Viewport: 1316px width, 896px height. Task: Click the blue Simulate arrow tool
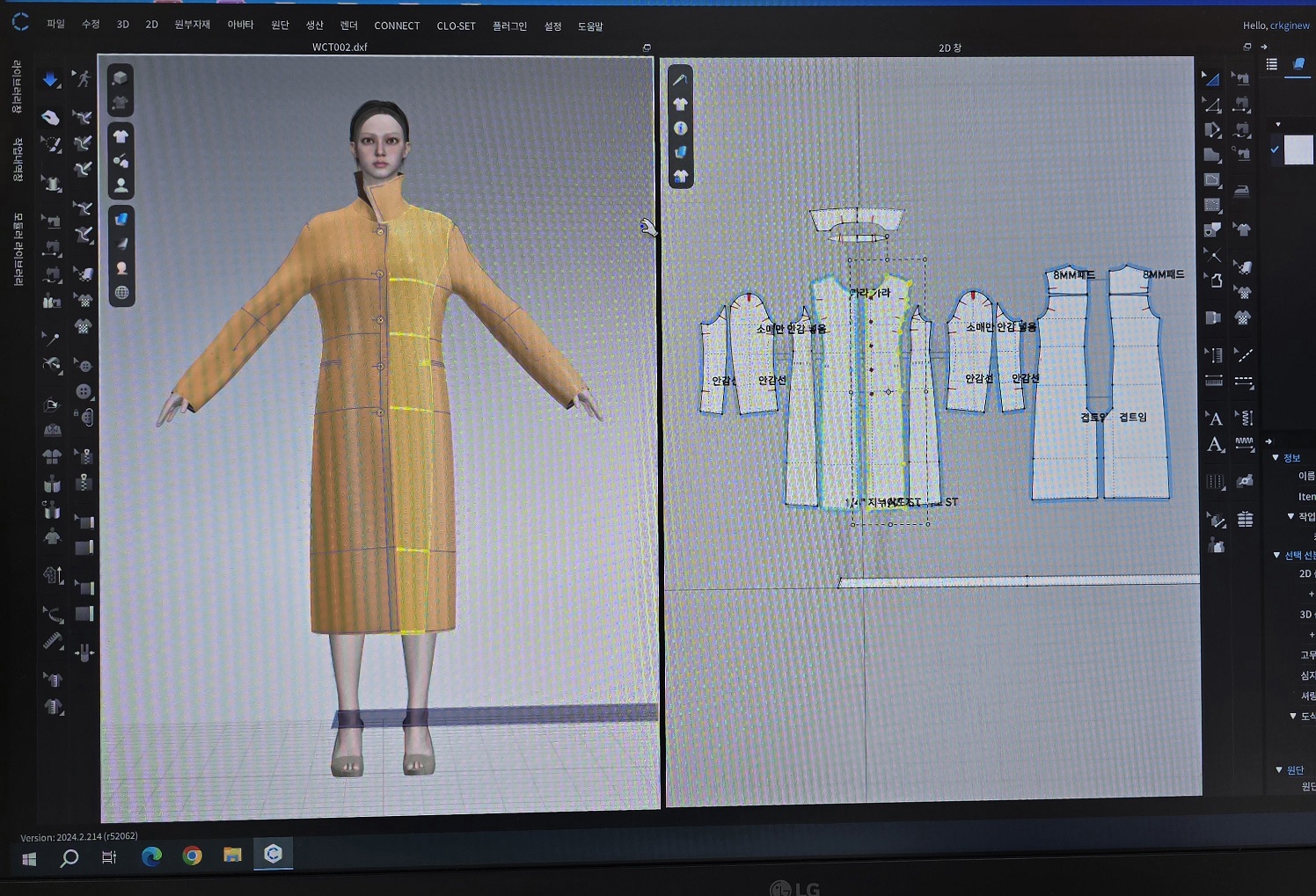pos(50,80)
